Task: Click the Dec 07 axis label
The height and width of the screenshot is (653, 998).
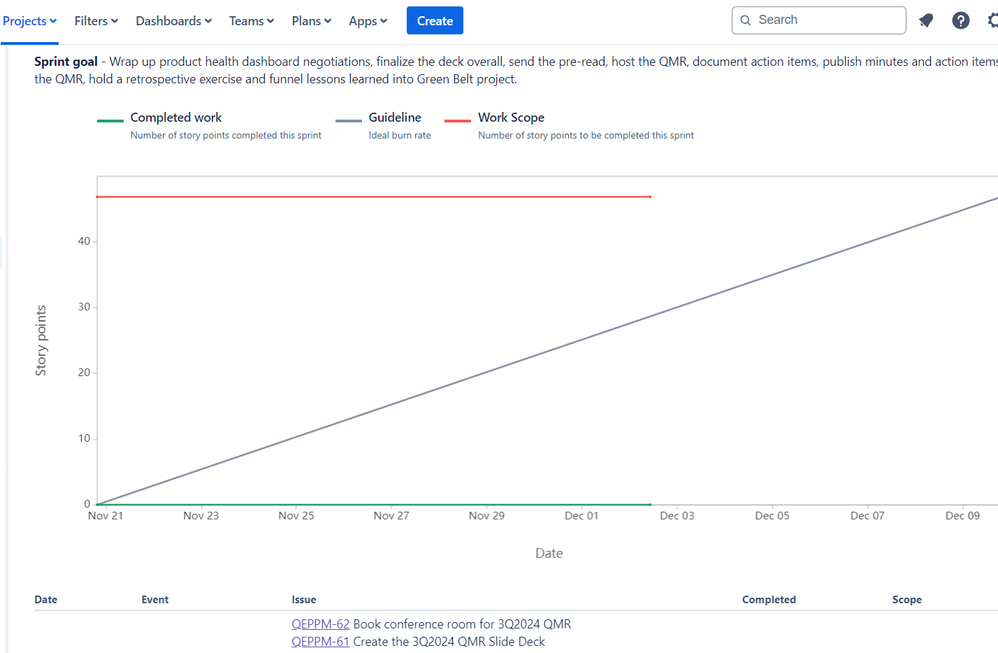Action: pos(868,516)
